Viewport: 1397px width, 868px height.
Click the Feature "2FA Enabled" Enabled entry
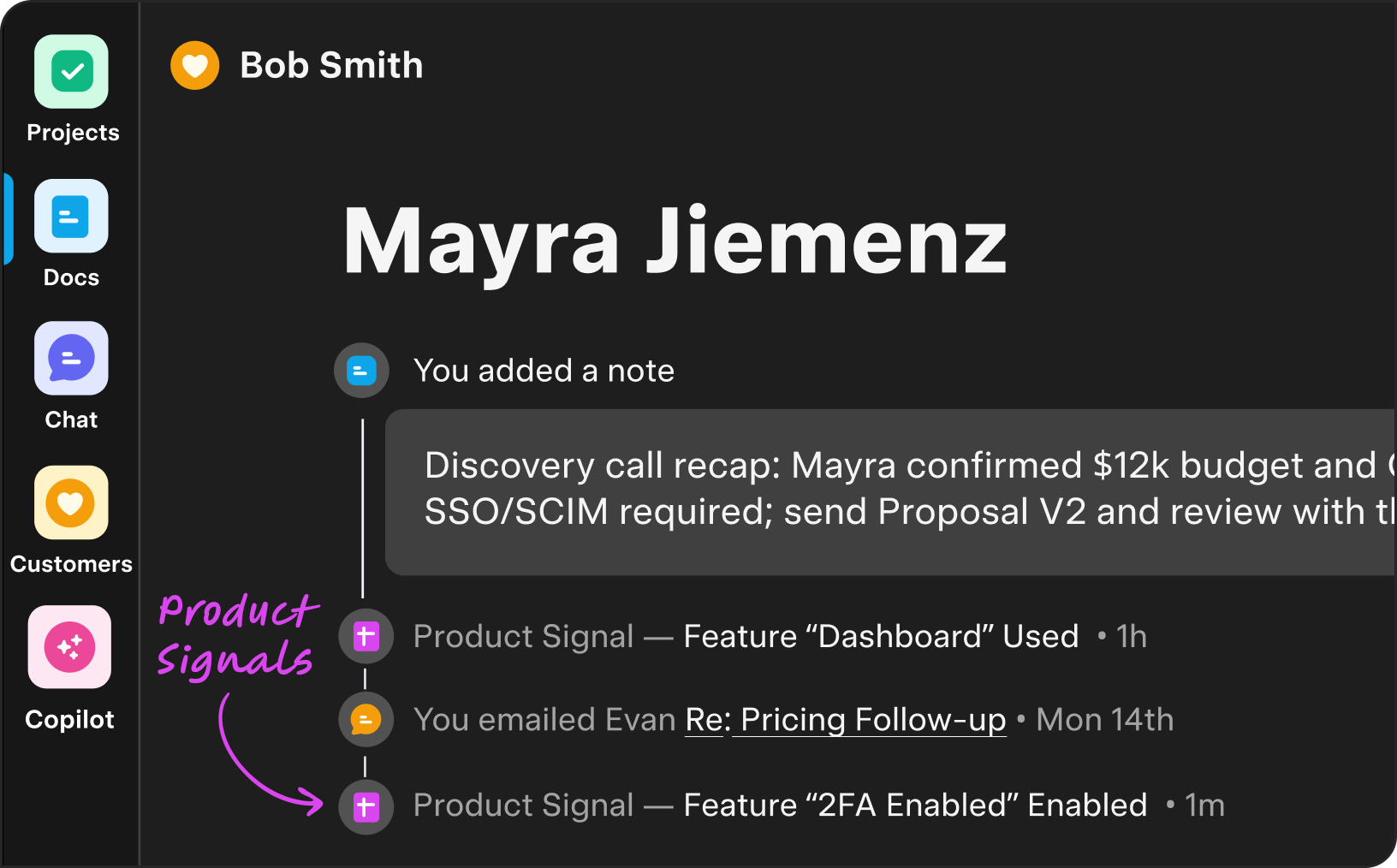click(915, 806)
